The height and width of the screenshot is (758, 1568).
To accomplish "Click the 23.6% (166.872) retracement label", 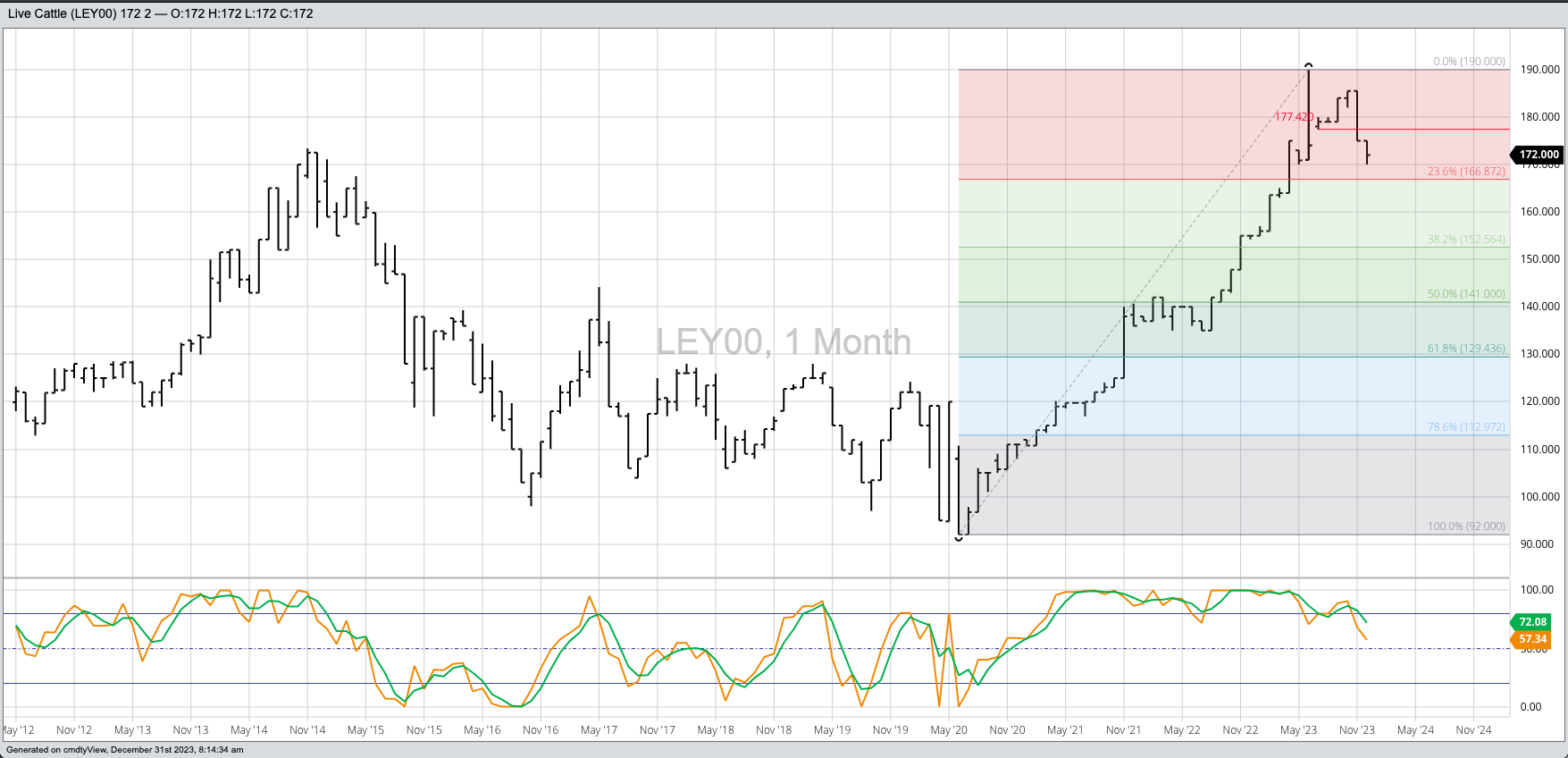I will tap(1465, 172).
